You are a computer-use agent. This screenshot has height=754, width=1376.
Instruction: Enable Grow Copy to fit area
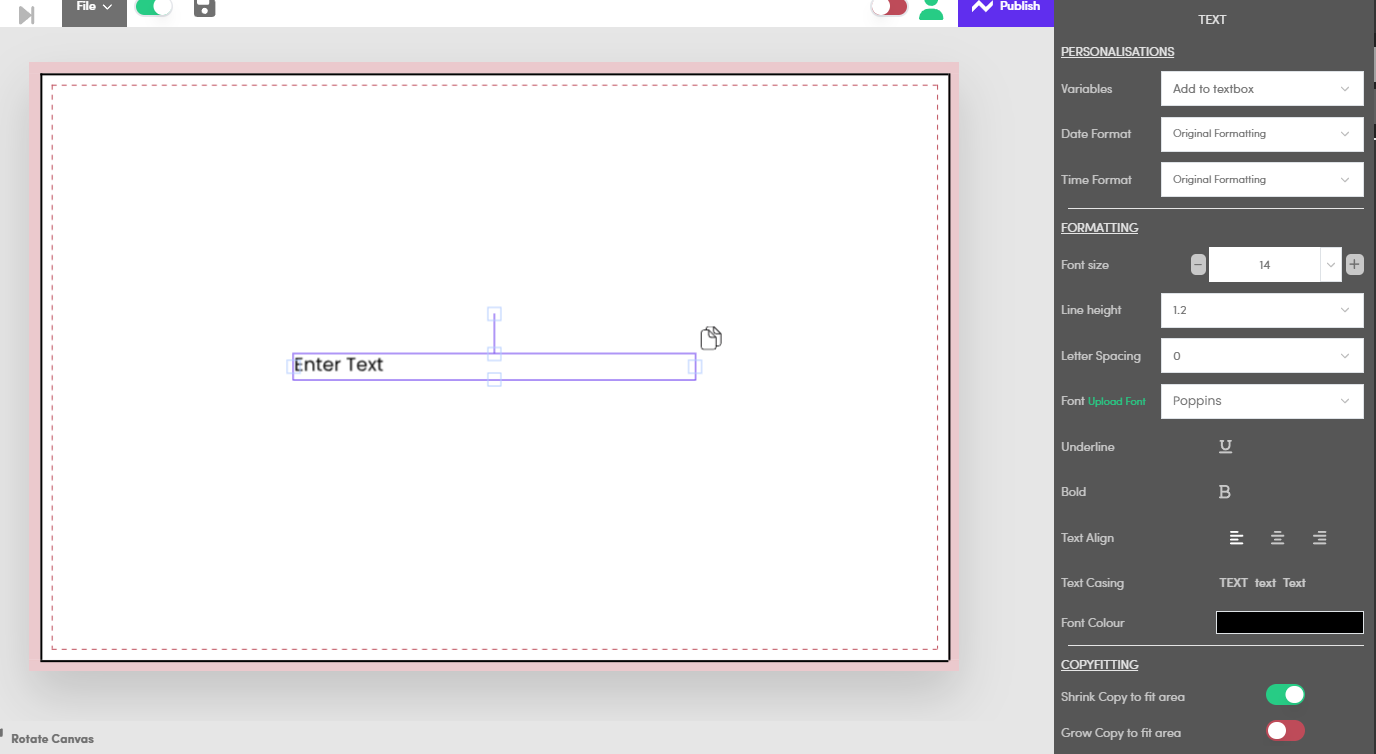click(1285, 731)
